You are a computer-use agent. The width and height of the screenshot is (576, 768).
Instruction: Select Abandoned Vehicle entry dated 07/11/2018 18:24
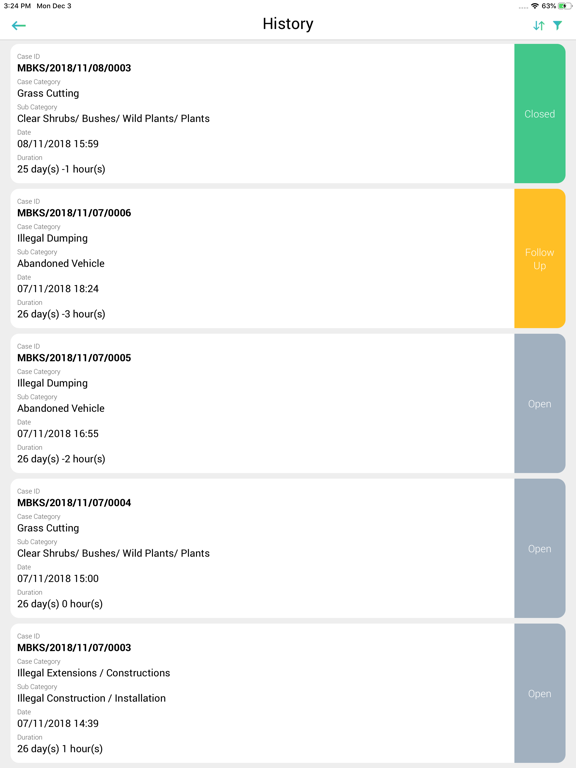[x=61, y=264]
